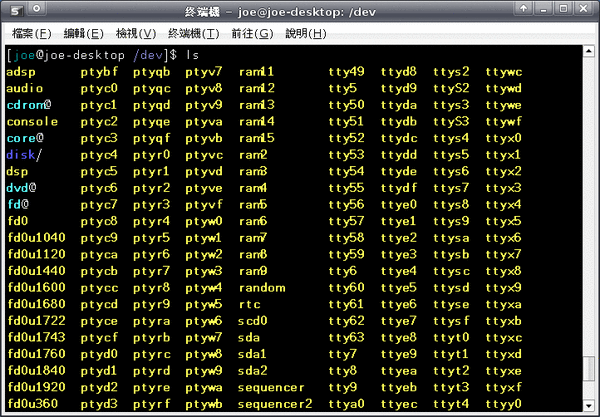This screenshot has width=600, height=417.
Task: Open the 編輯(E) menu
Action: pos(84,34)
